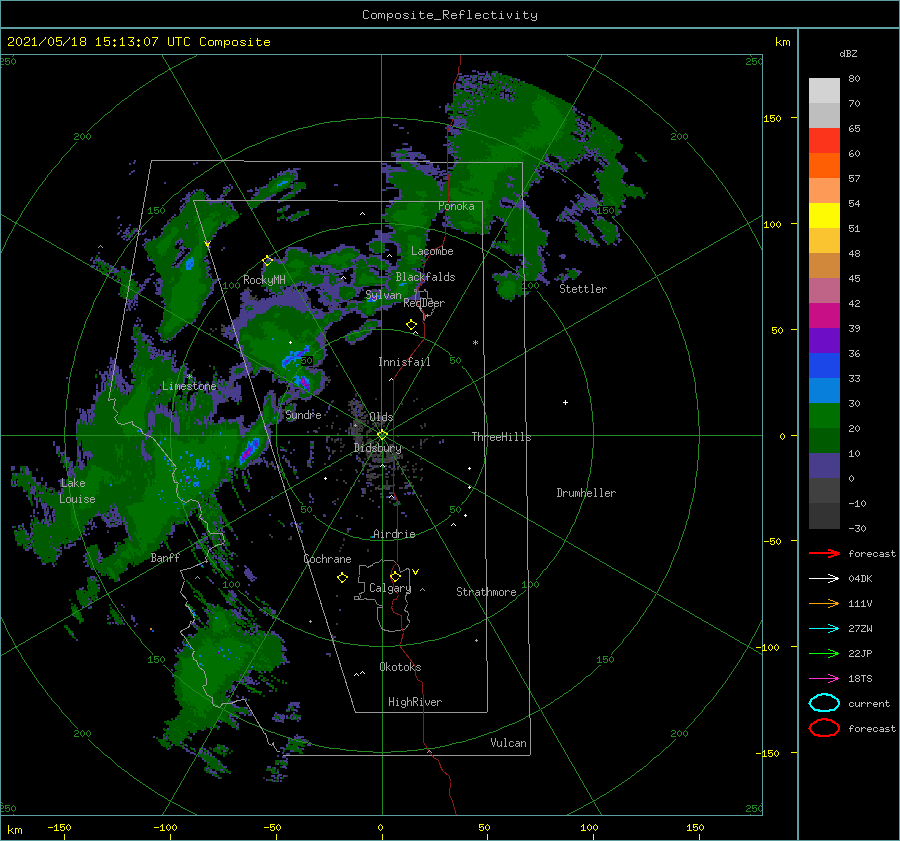This screenshot has width=900, height=841.
Task: Click the light blue 30–33 dBZ swatch
Action: [x=824, y=390]
